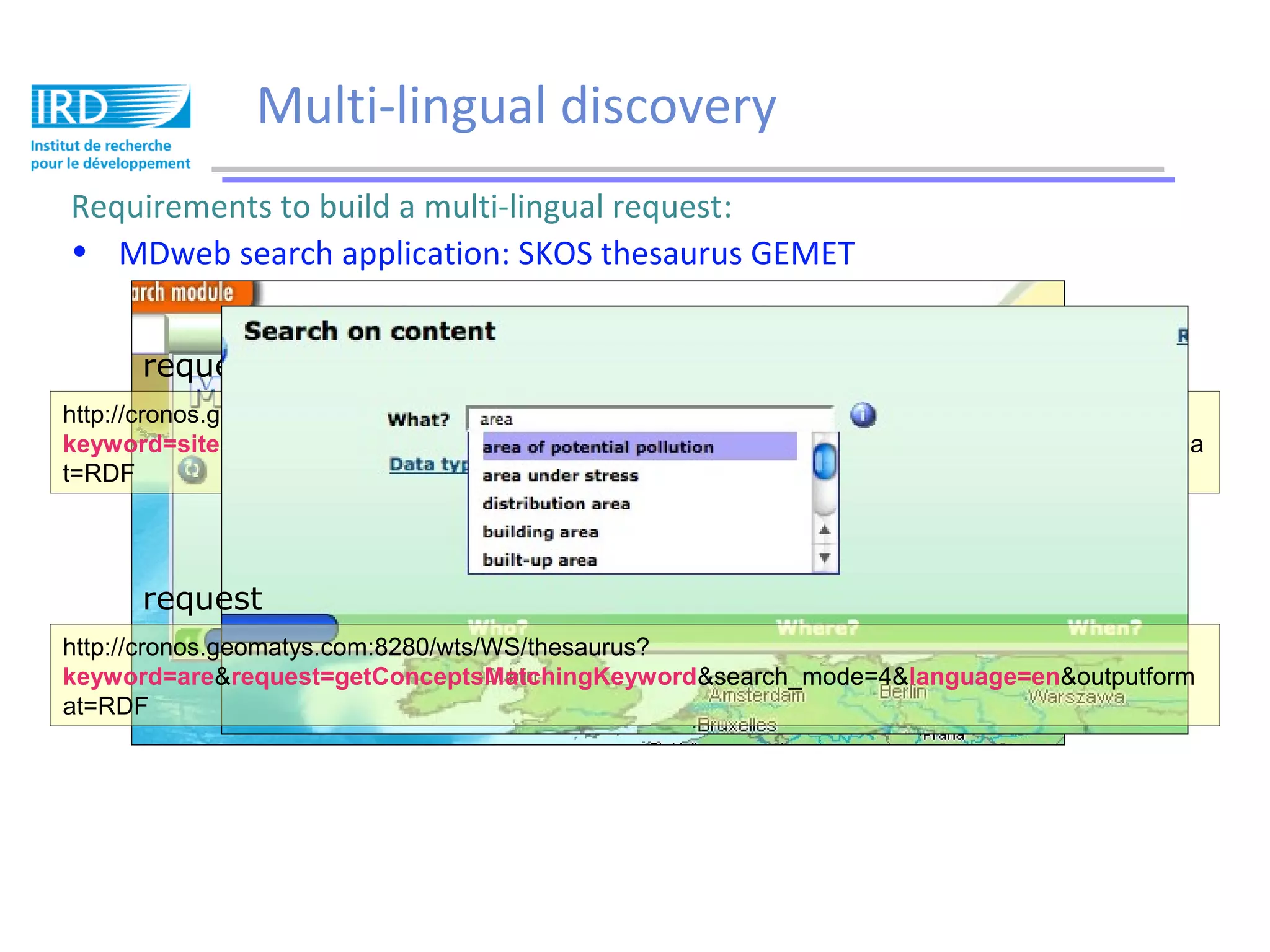
Task: Click the IRD logo
Action: (111, 127)
